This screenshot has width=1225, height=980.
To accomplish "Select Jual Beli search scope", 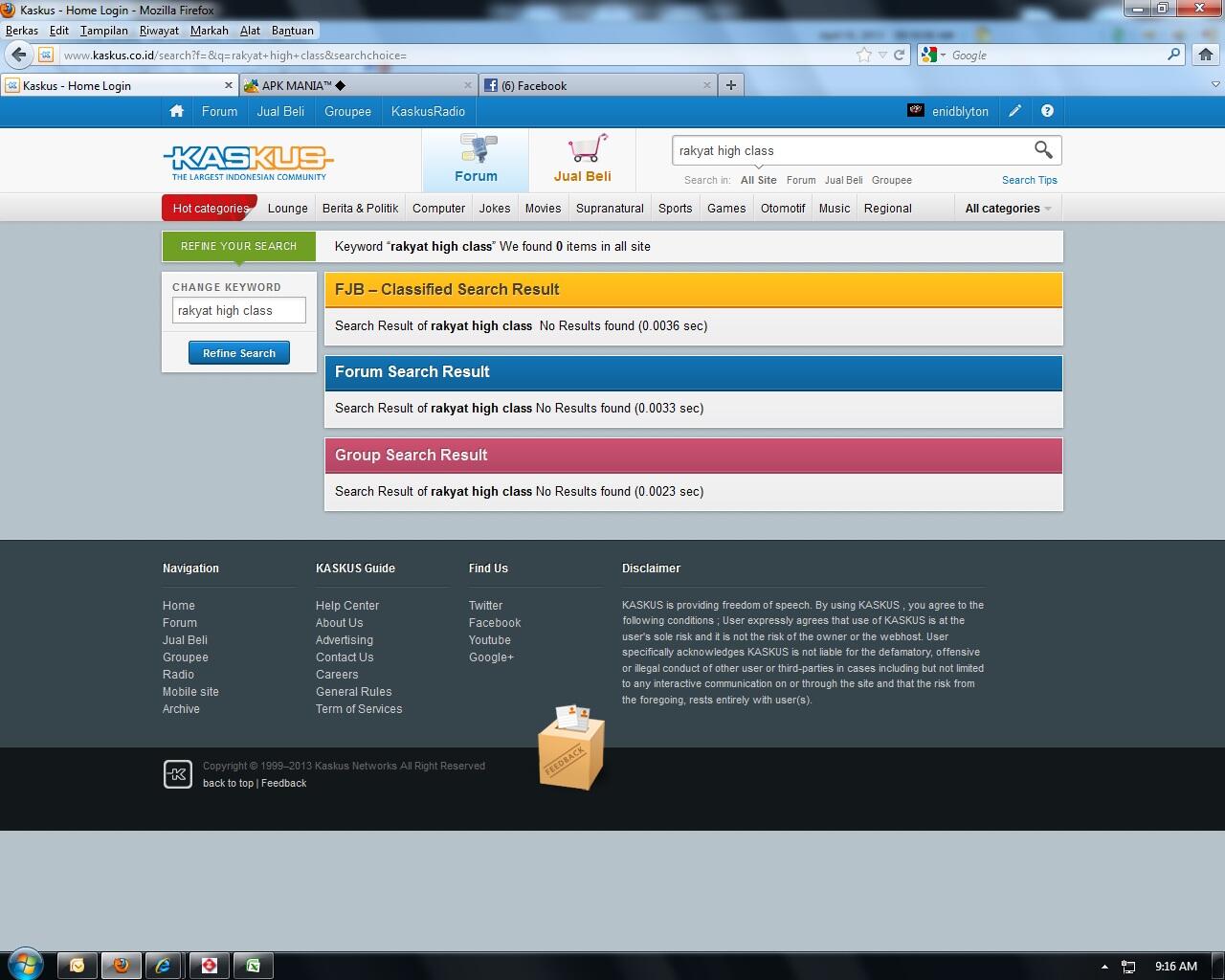I will tap(843, 180).
